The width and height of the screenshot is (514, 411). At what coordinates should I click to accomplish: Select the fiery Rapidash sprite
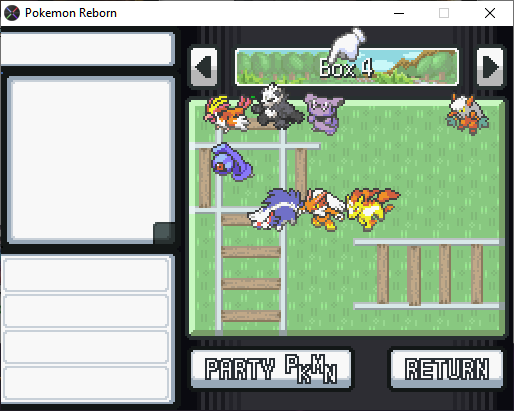click(372, 209)
